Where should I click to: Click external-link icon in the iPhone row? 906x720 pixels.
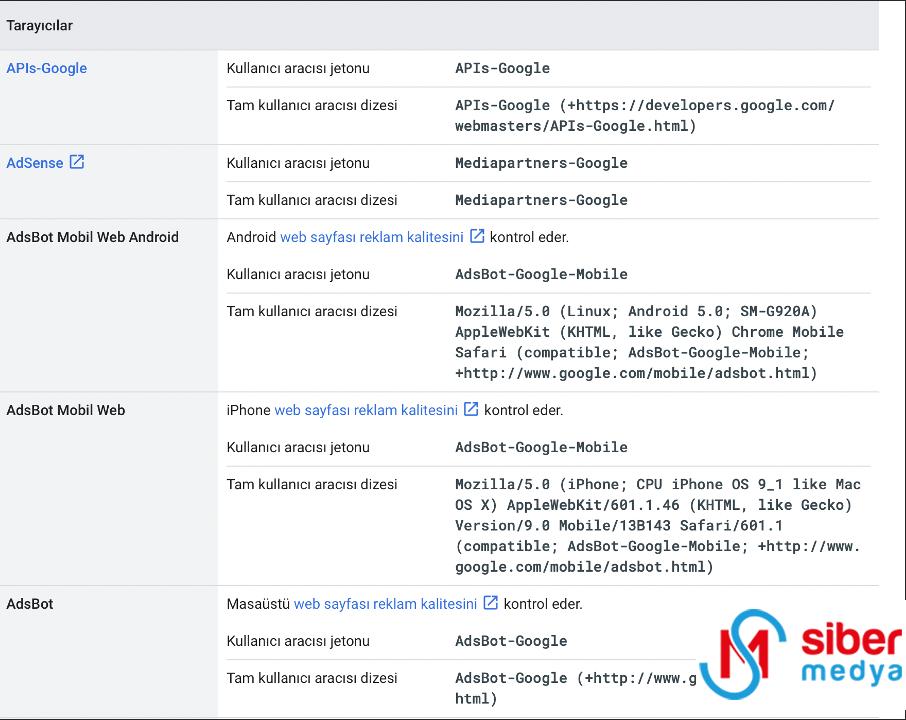coord(471,409)
